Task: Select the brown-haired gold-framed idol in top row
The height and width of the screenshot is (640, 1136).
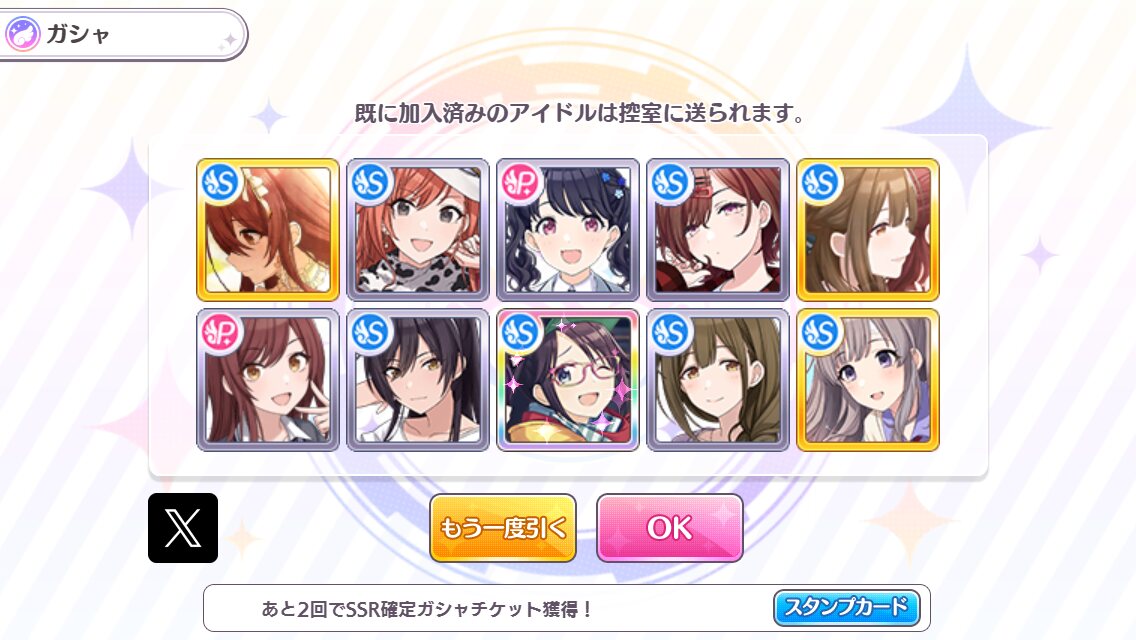Action: tap(868, 230)
